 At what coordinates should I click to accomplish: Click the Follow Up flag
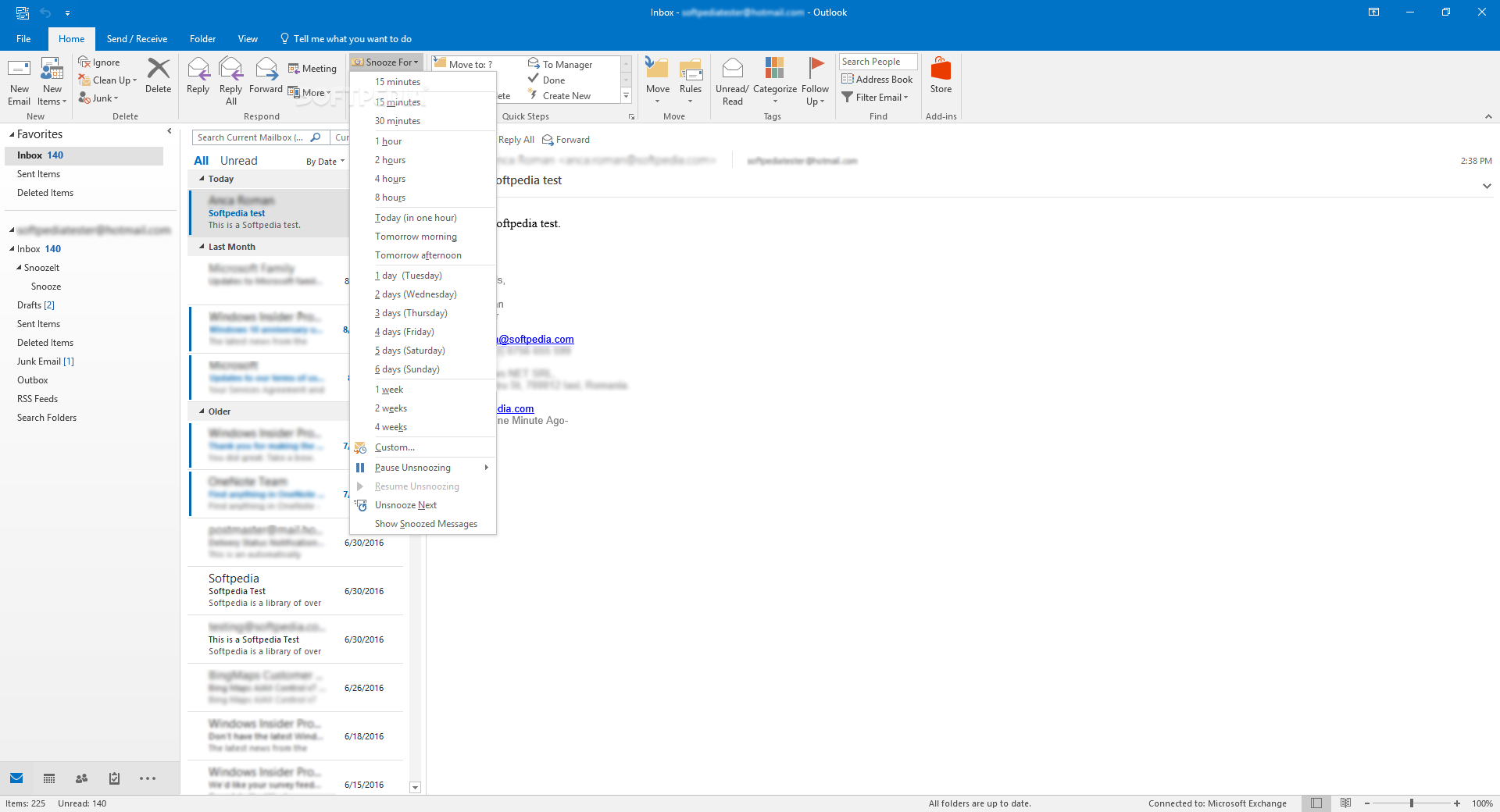816,67
